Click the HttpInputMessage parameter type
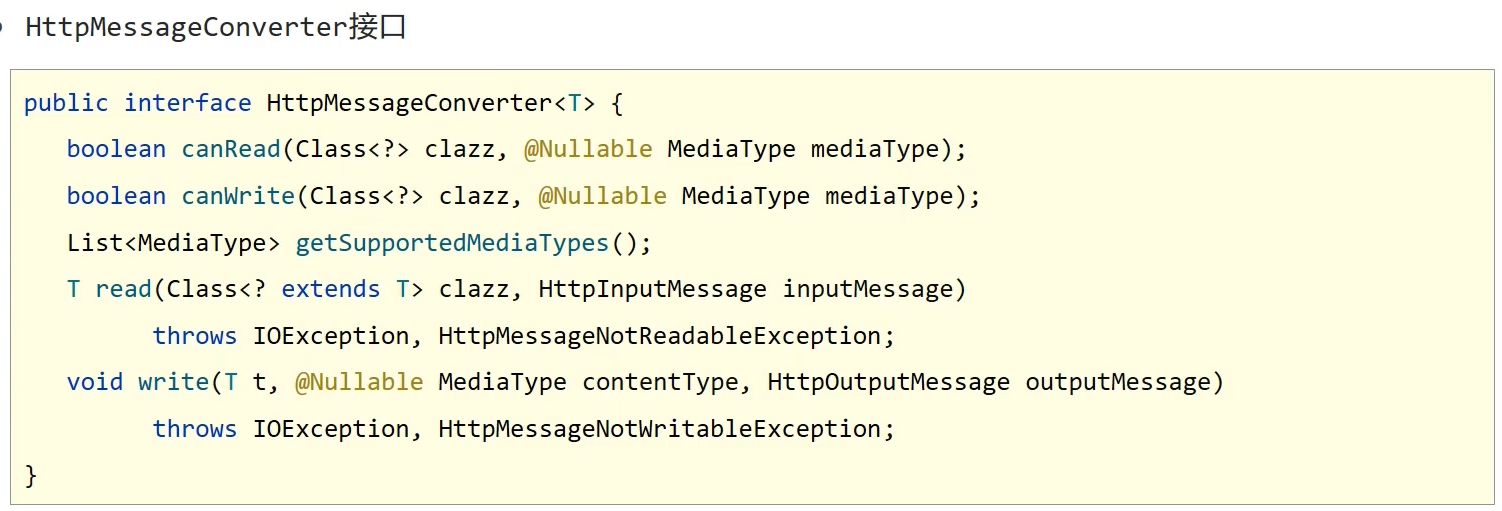Screen dimensions: 1502x511 (x=652, y=289)
